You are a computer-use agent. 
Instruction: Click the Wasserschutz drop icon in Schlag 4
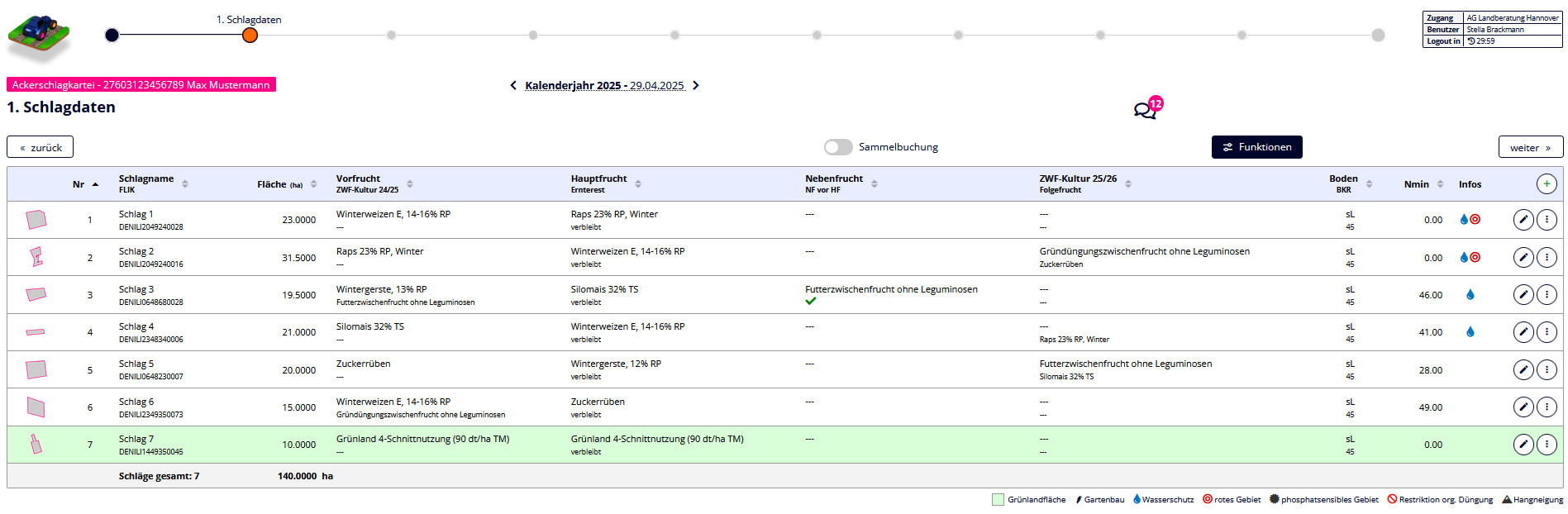coord(1470,332)
